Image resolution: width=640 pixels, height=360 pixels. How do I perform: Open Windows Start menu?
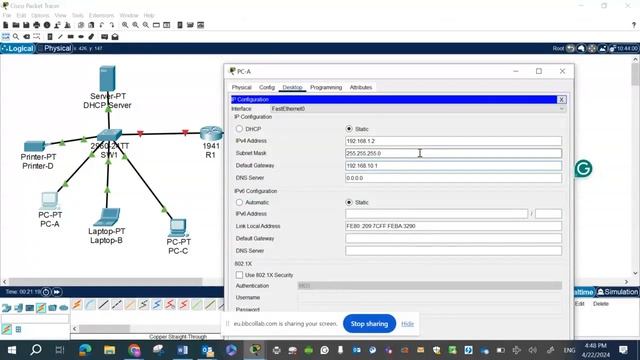click(x=11, y=350)
